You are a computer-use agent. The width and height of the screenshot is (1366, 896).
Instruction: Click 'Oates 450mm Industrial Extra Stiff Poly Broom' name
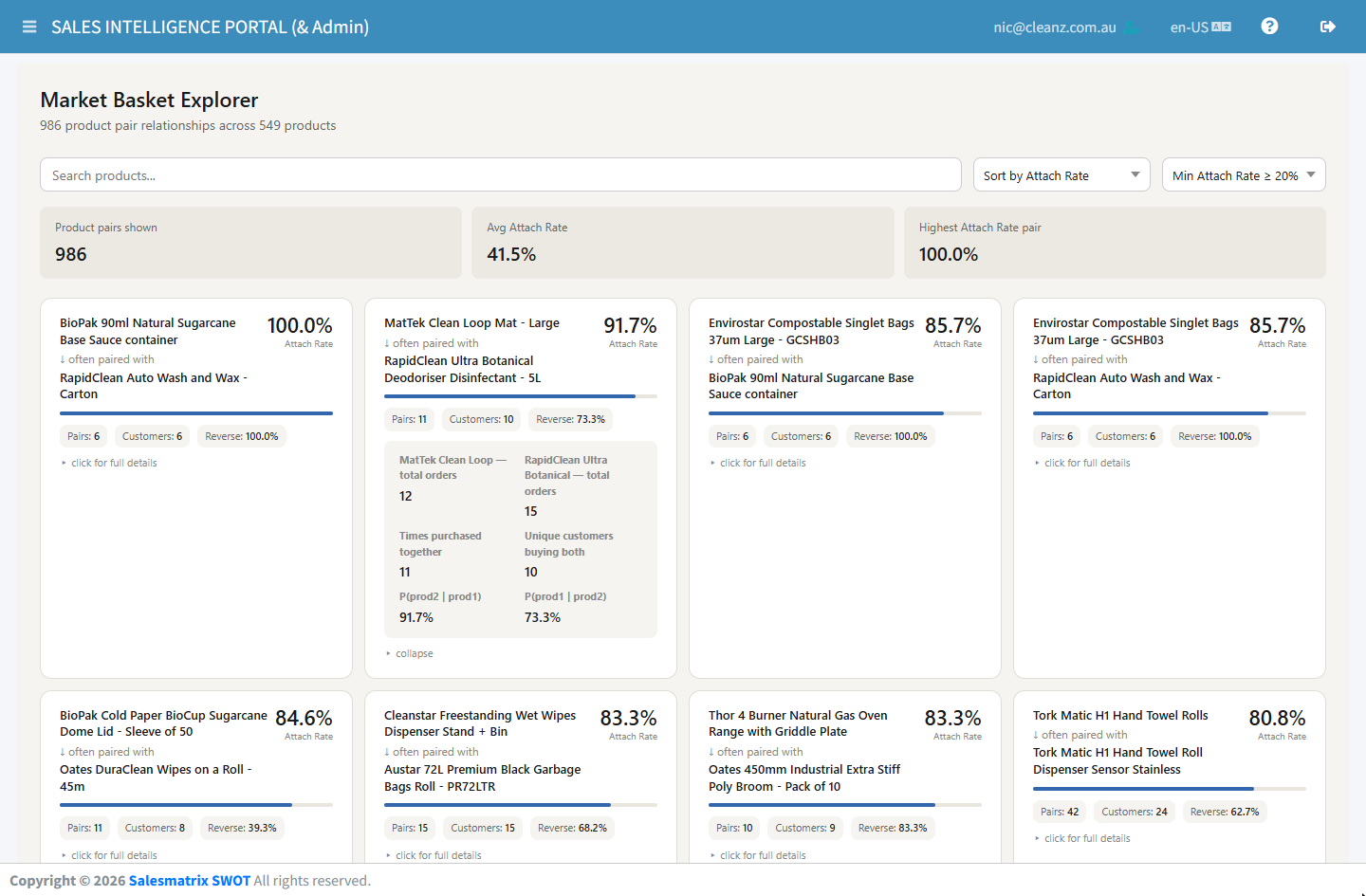pyautogui.click(x=804, y=778)
